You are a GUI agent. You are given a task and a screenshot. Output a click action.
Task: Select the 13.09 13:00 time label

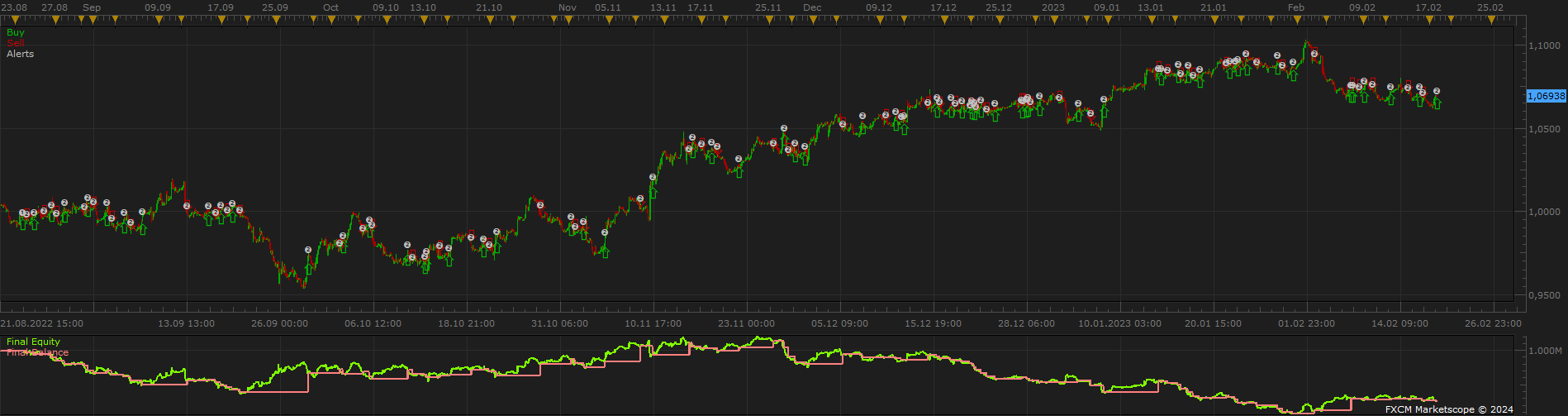click(x=187, y=323)
